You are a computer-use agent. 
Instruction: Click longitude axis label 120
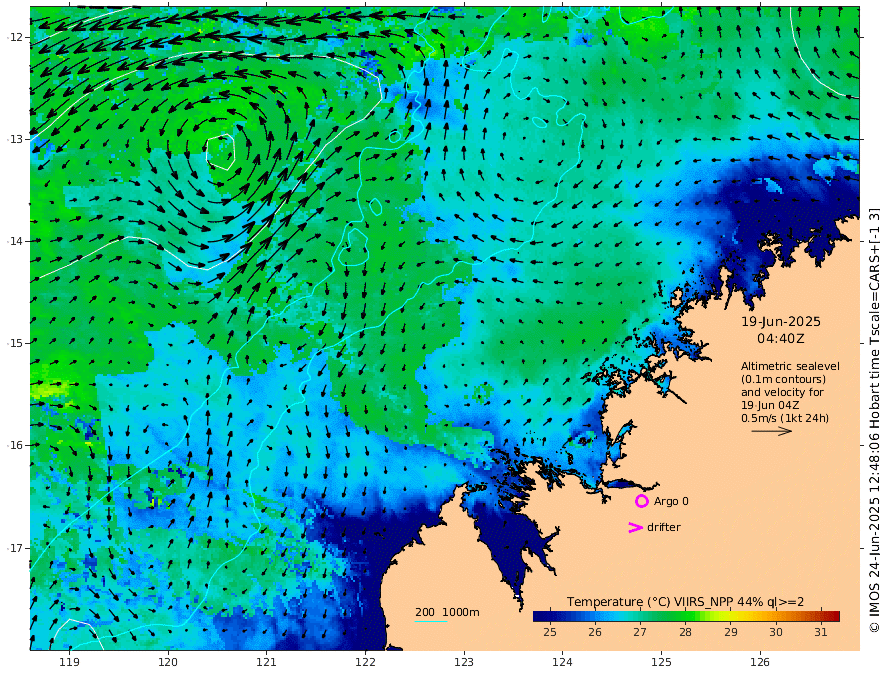168,662
